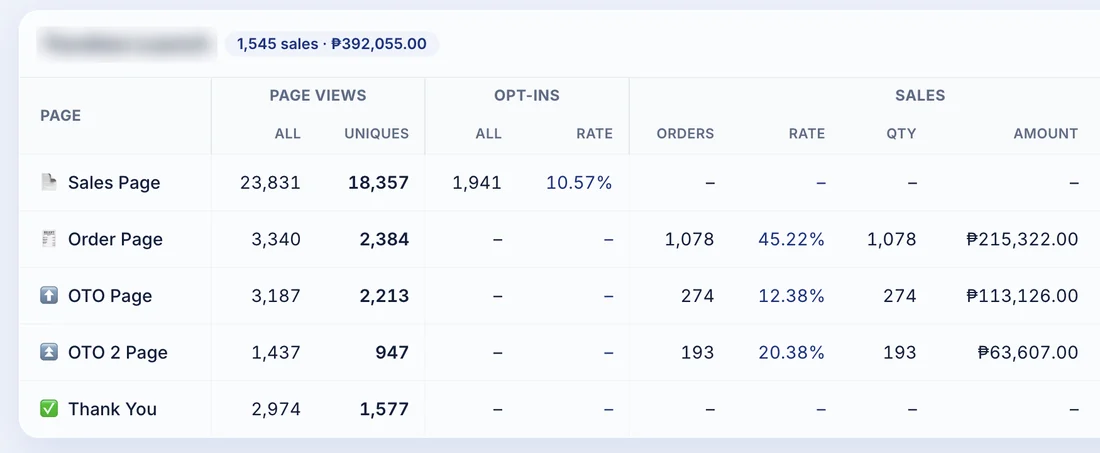Click the 12.38% sales rate
Image resolution: width=1100 pixels, height=453 pixels.
coord(791,296)
